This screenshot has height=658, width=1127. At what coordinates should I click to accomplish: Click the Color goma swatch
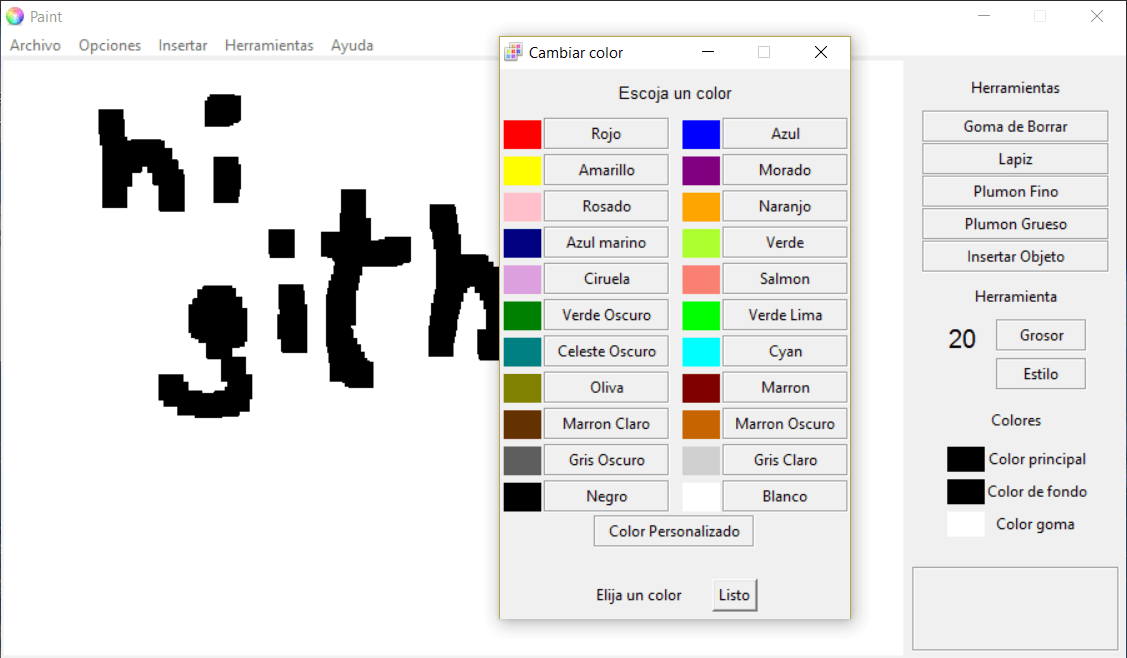[964, 523]
